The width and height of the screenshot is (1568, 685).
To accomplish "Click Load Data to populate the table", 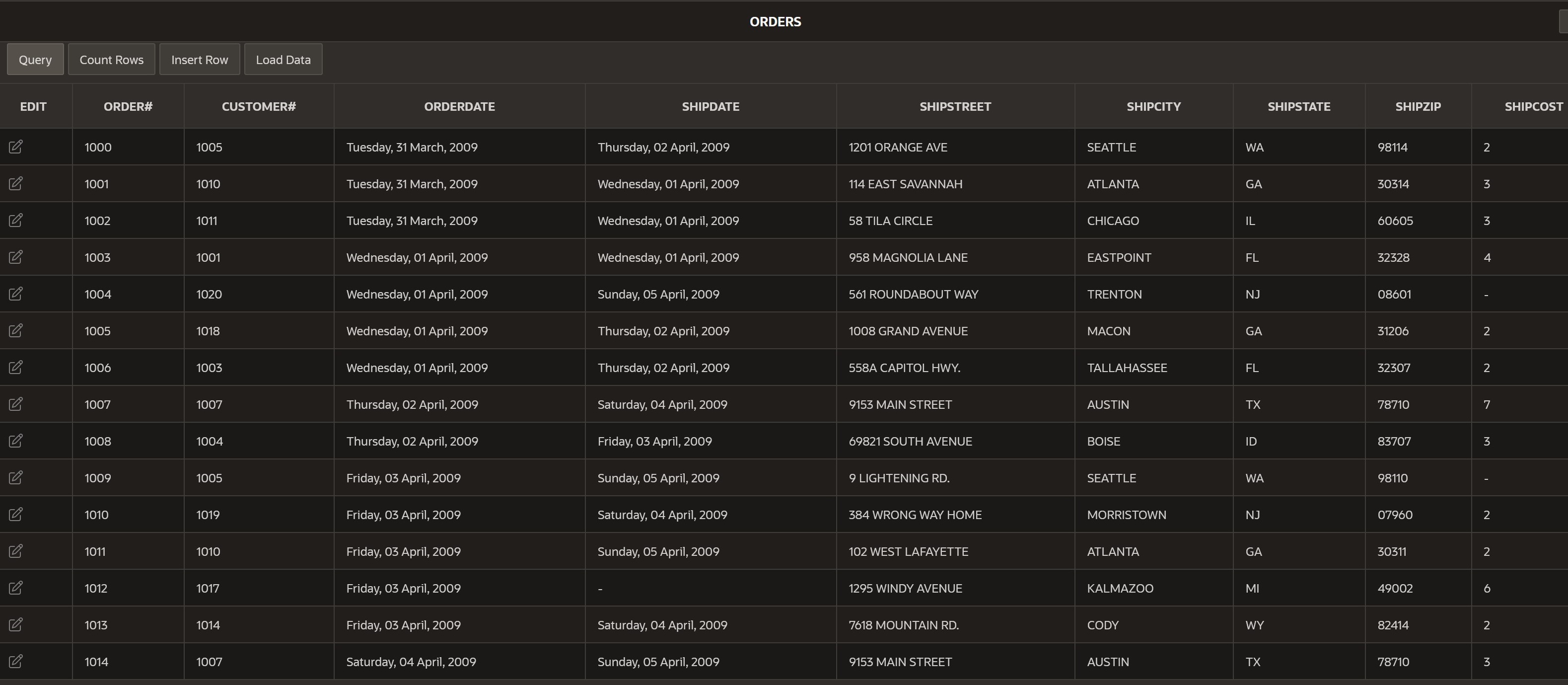I will click(x=283, y=59).
